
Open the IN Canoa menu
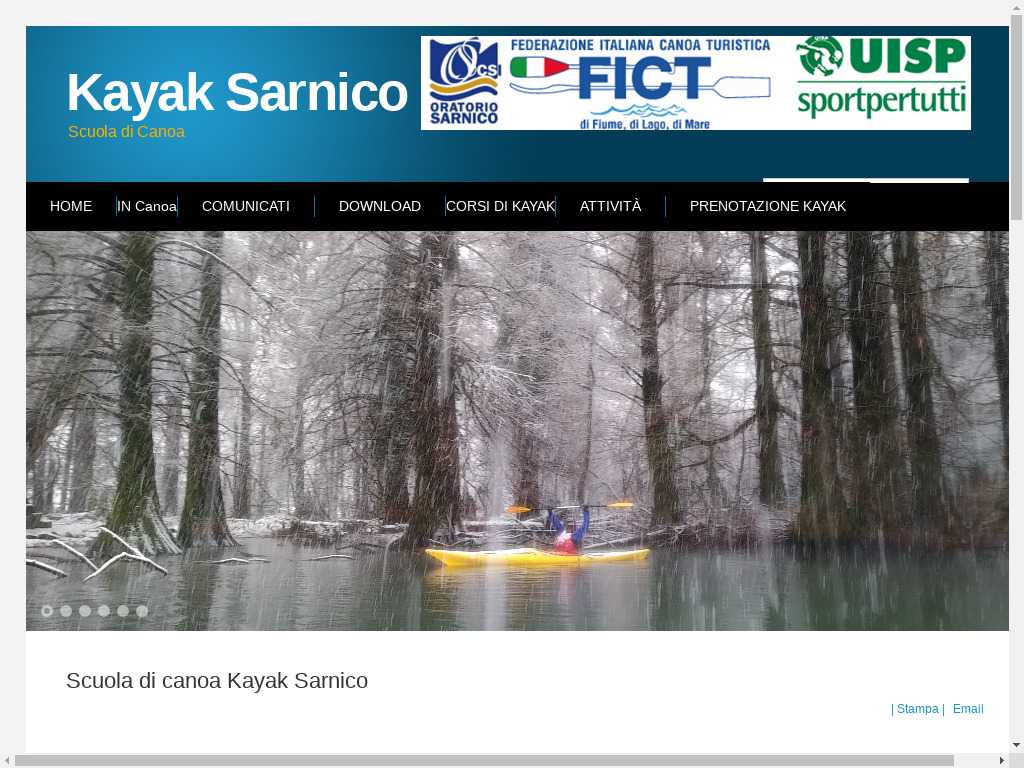pyautogui.click(x=147, y=206)
